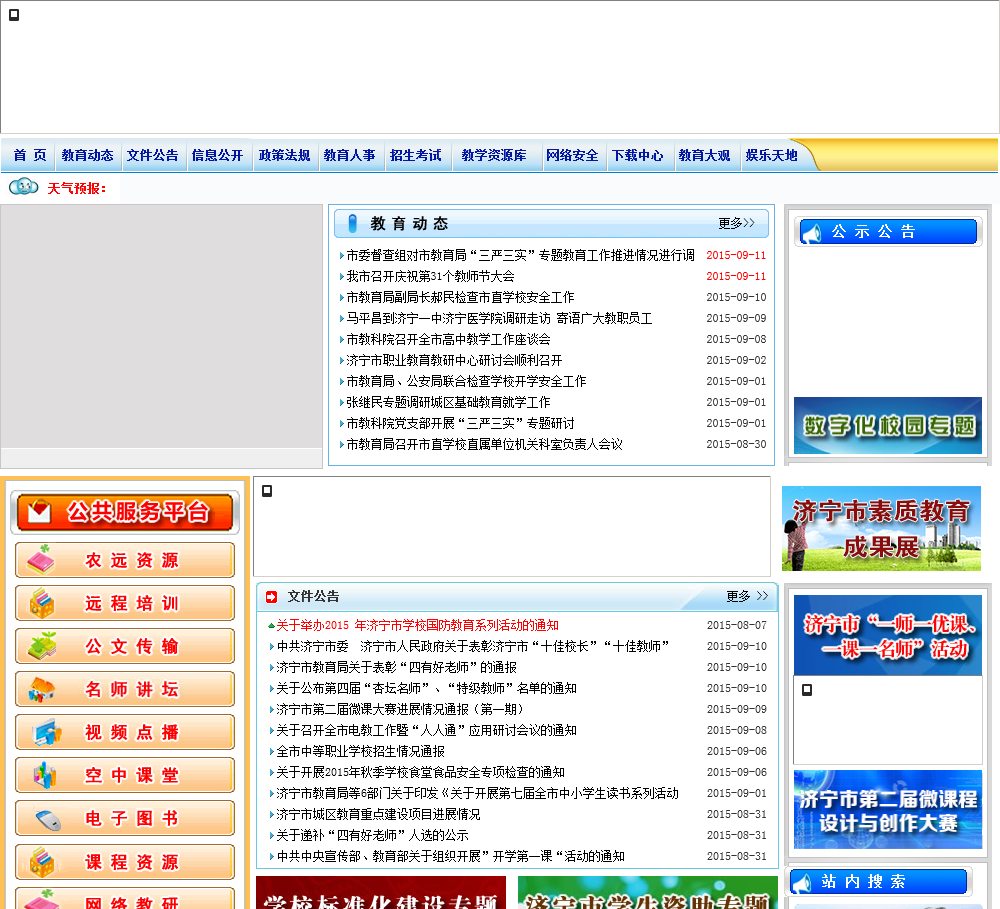Click megaphone icon on 站内搜索 header

[x=802, y=882]
